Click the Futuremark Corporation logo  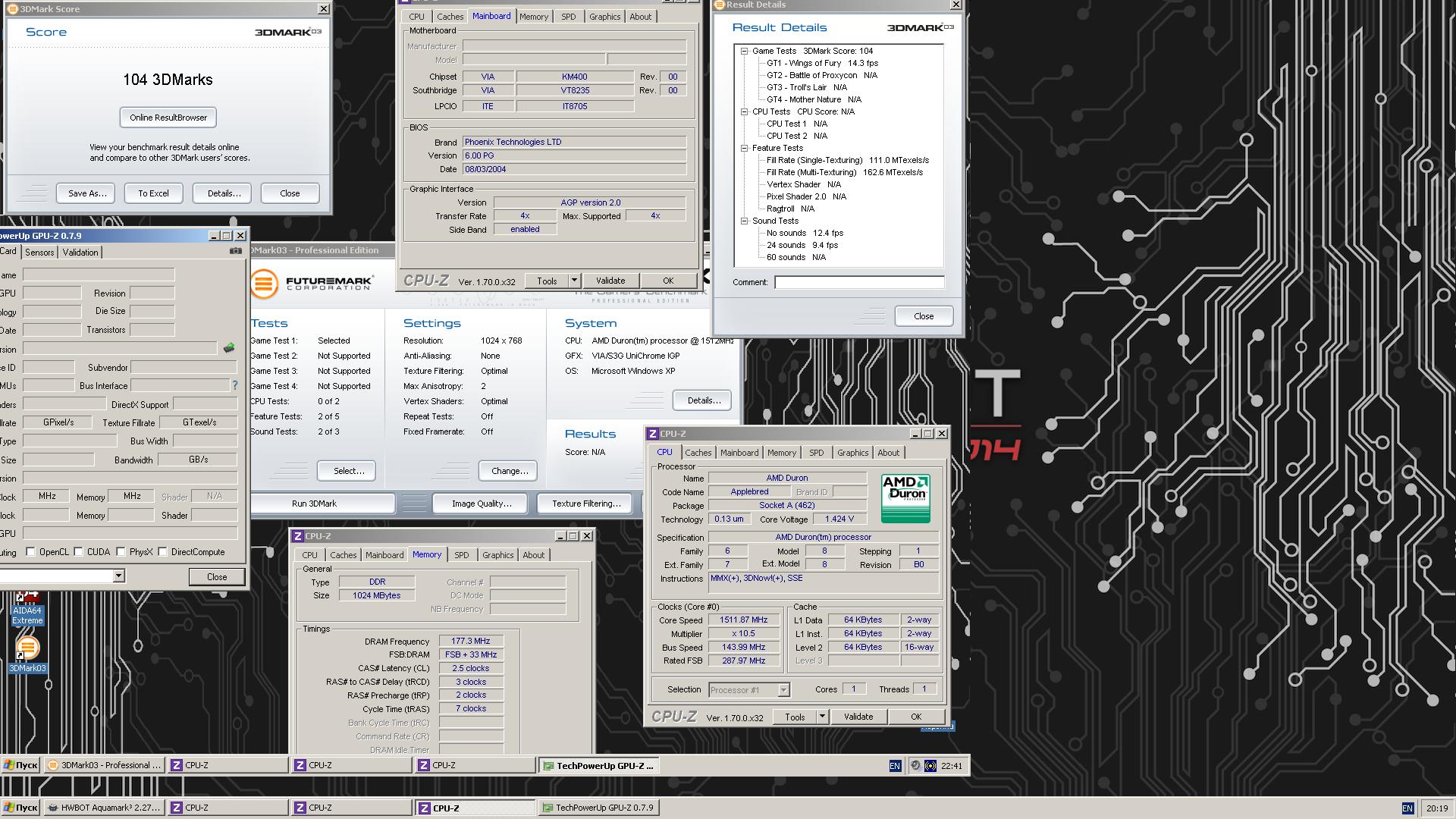(x=311, y=284)
